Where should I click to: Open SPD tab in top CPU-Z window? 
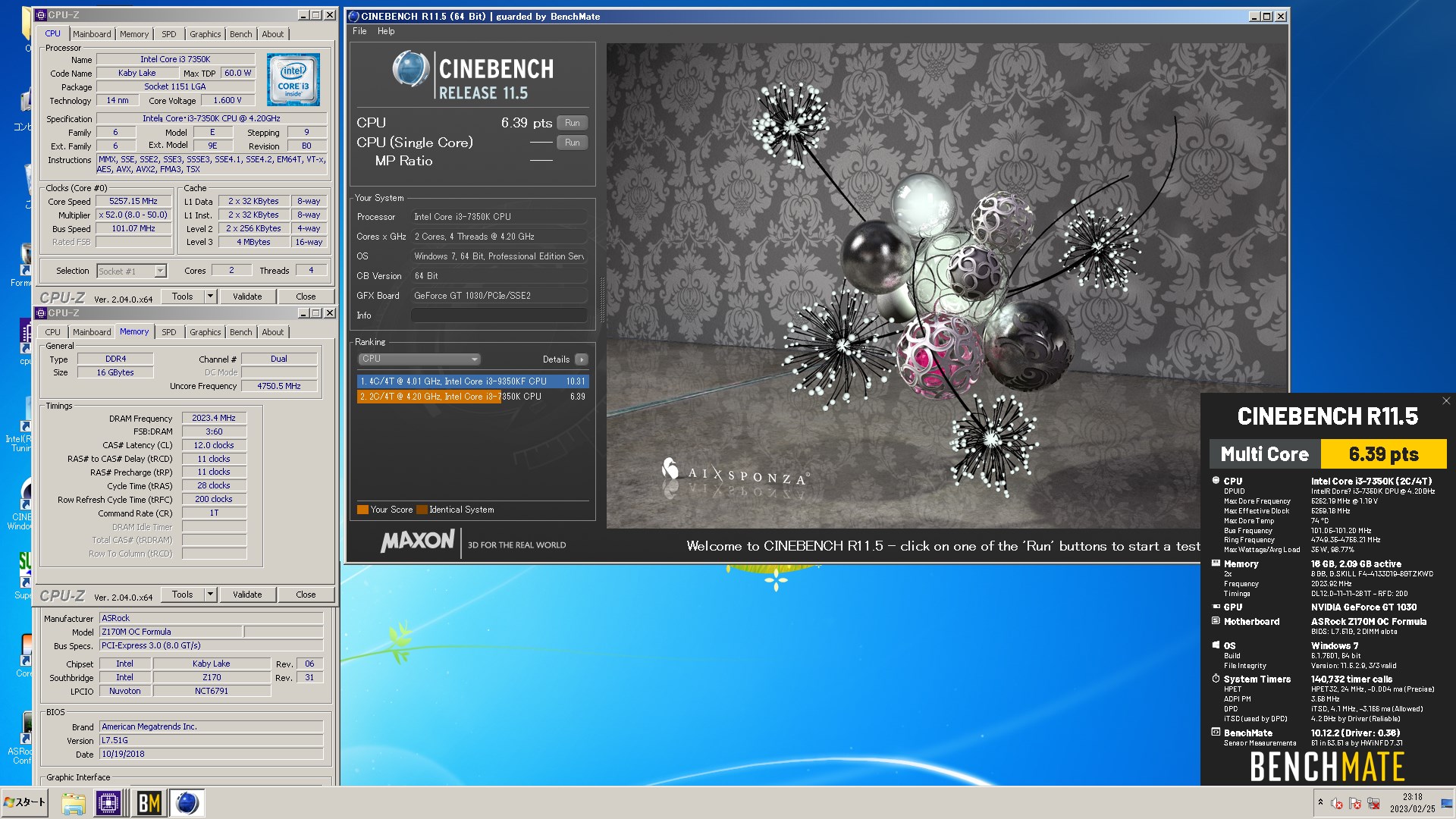click(x=169, y=34)
